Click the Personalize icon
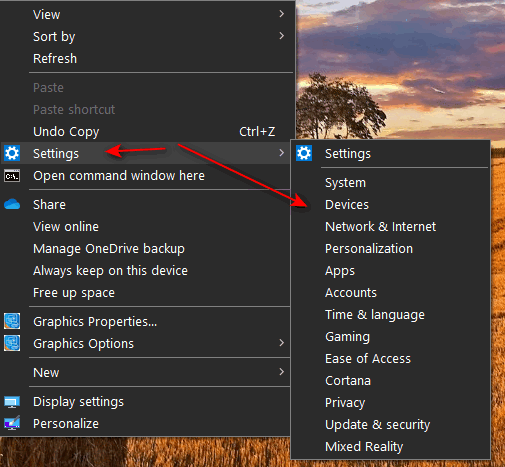 pos(12,423)
